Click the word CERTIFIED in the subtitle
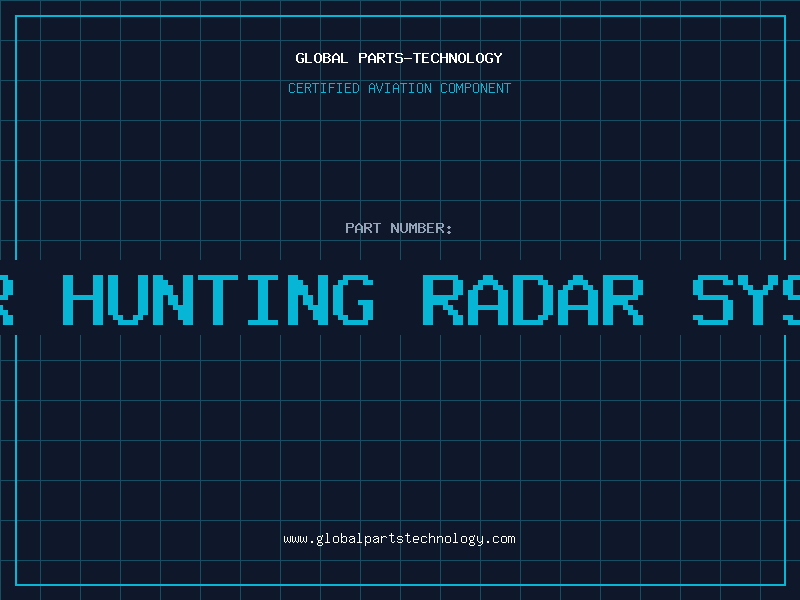Image resolution: width=800 pixels, height=600 pixels. (323, 88)
